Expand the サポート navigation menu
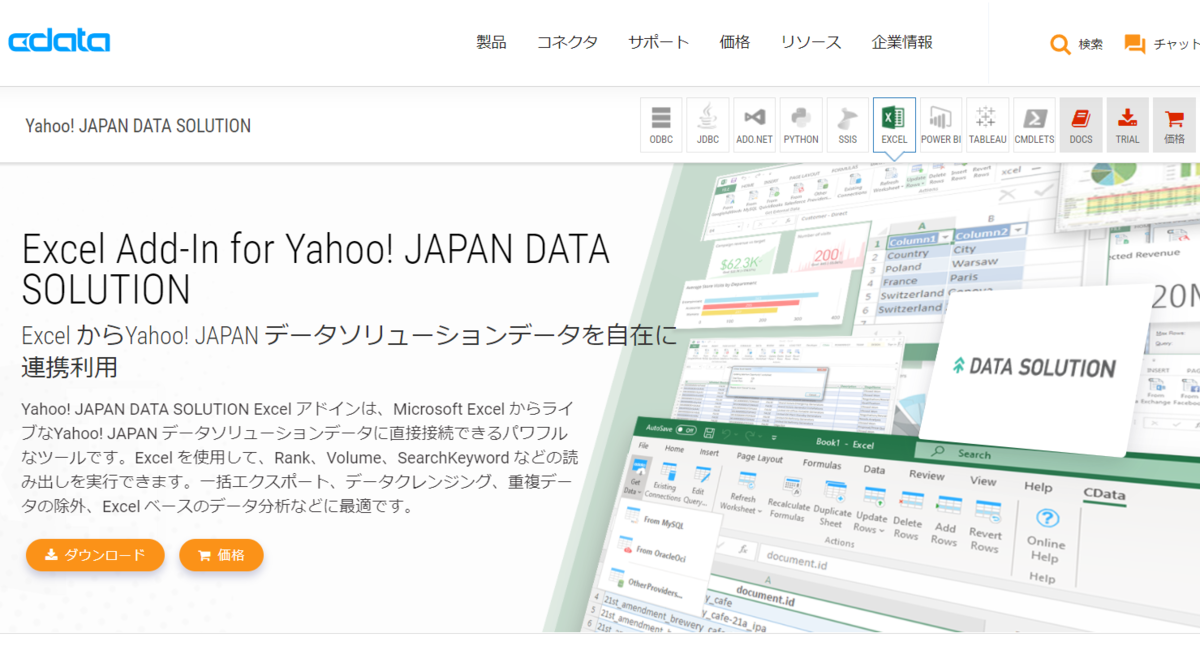 [659, 42]
